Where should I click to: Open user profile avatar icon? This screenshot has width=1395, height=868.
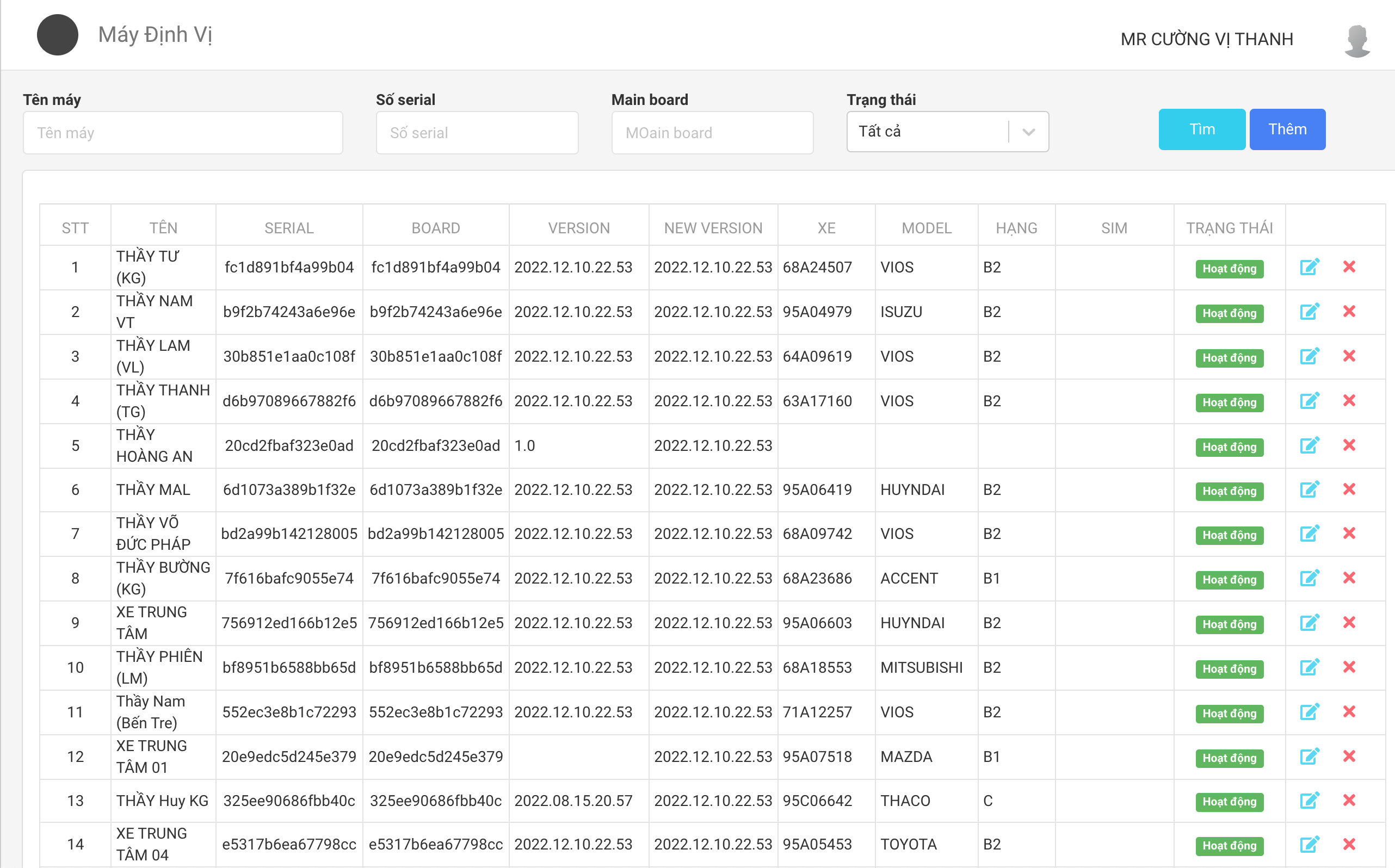click(x=1356, y=40)
